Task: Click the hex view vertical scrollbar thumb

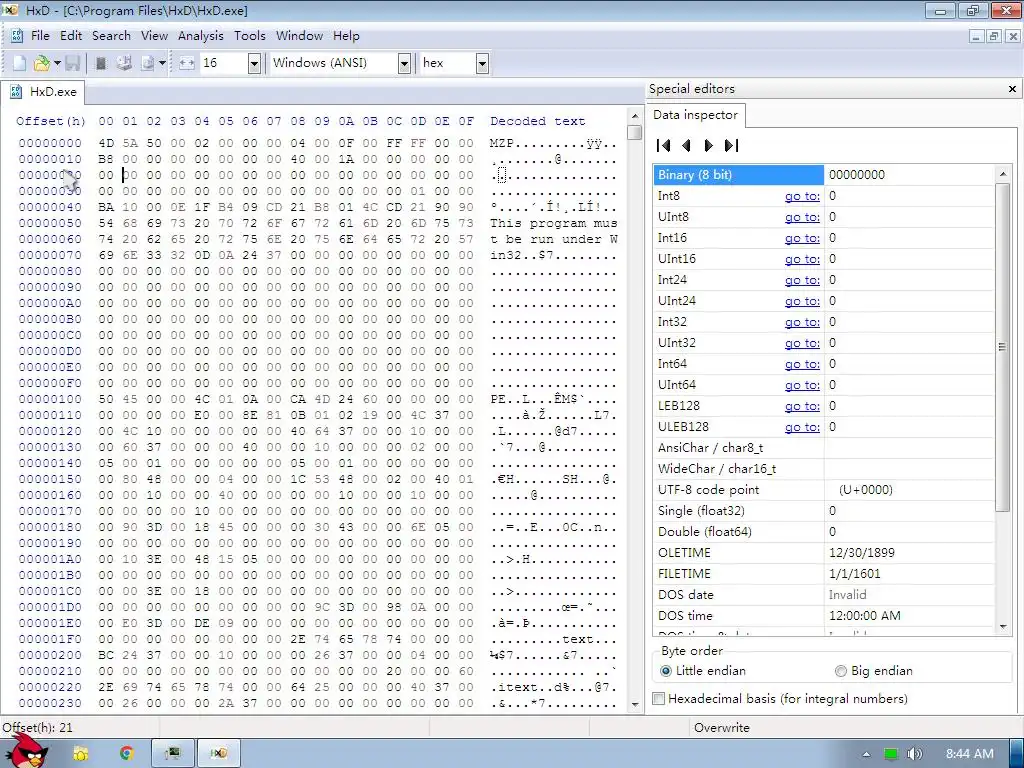Action: click(634, 132)
